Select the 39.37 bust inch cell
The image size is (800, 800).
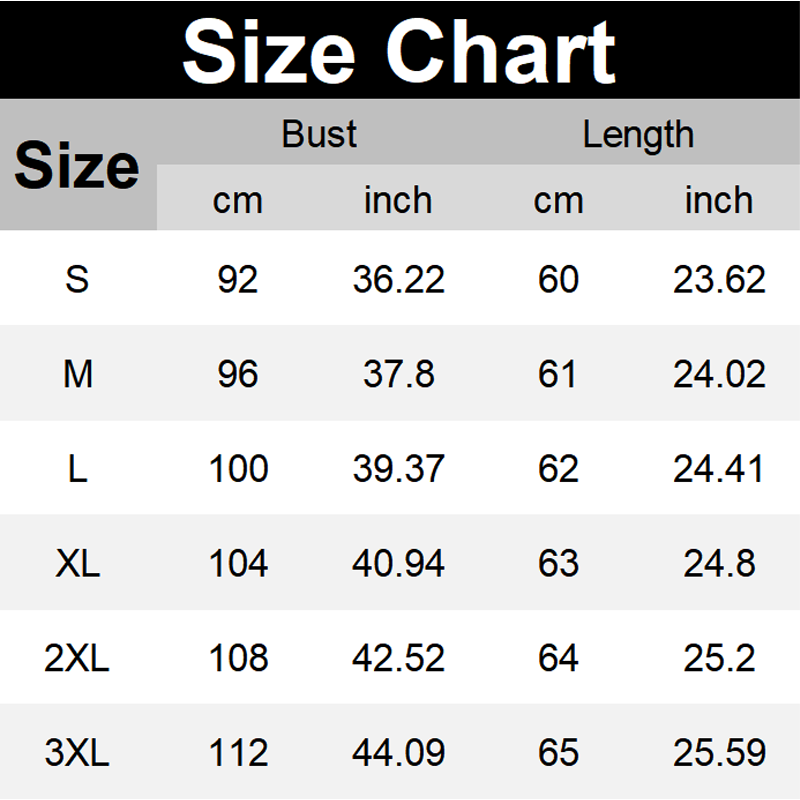(398, 469)
